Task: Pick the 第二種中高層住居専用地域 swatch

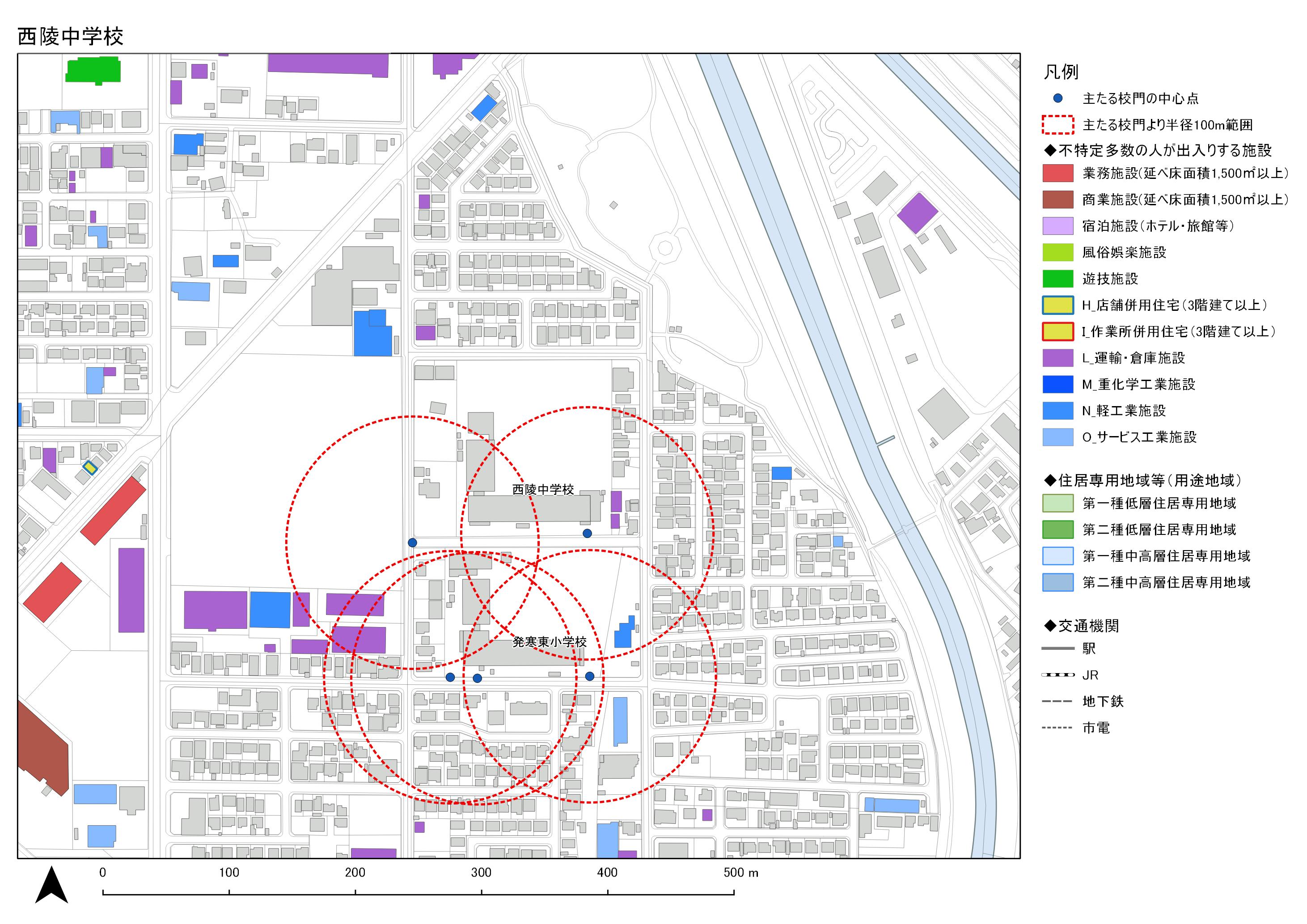Action: [1057, 582]
